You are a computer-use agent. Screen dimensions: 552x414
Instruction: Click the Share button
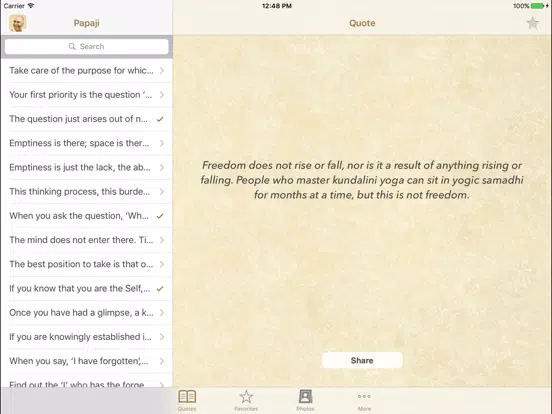click(x=362, y=360)
